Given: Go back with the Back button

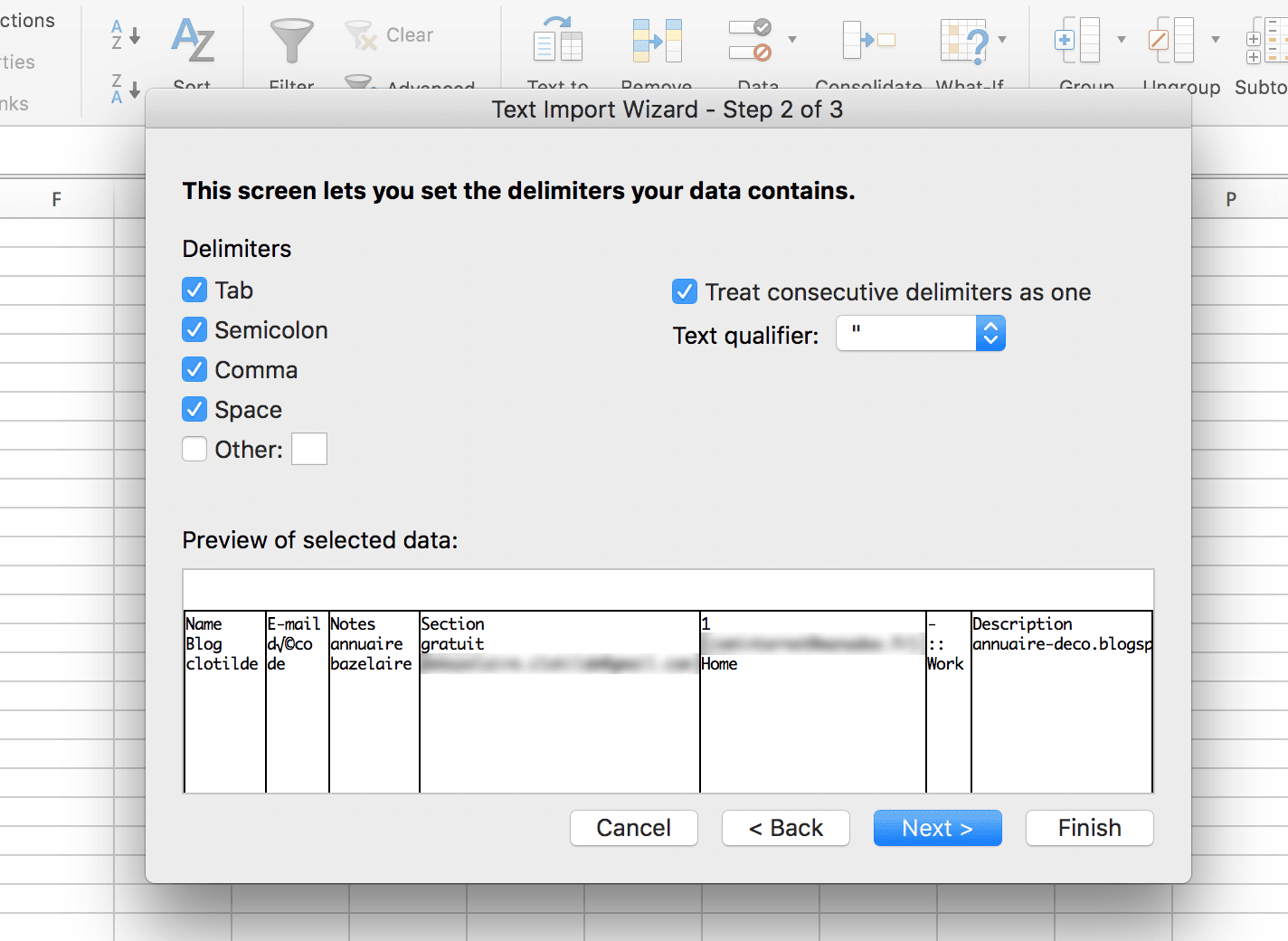Looking at the screenshot, I should (x=785, y=828).
